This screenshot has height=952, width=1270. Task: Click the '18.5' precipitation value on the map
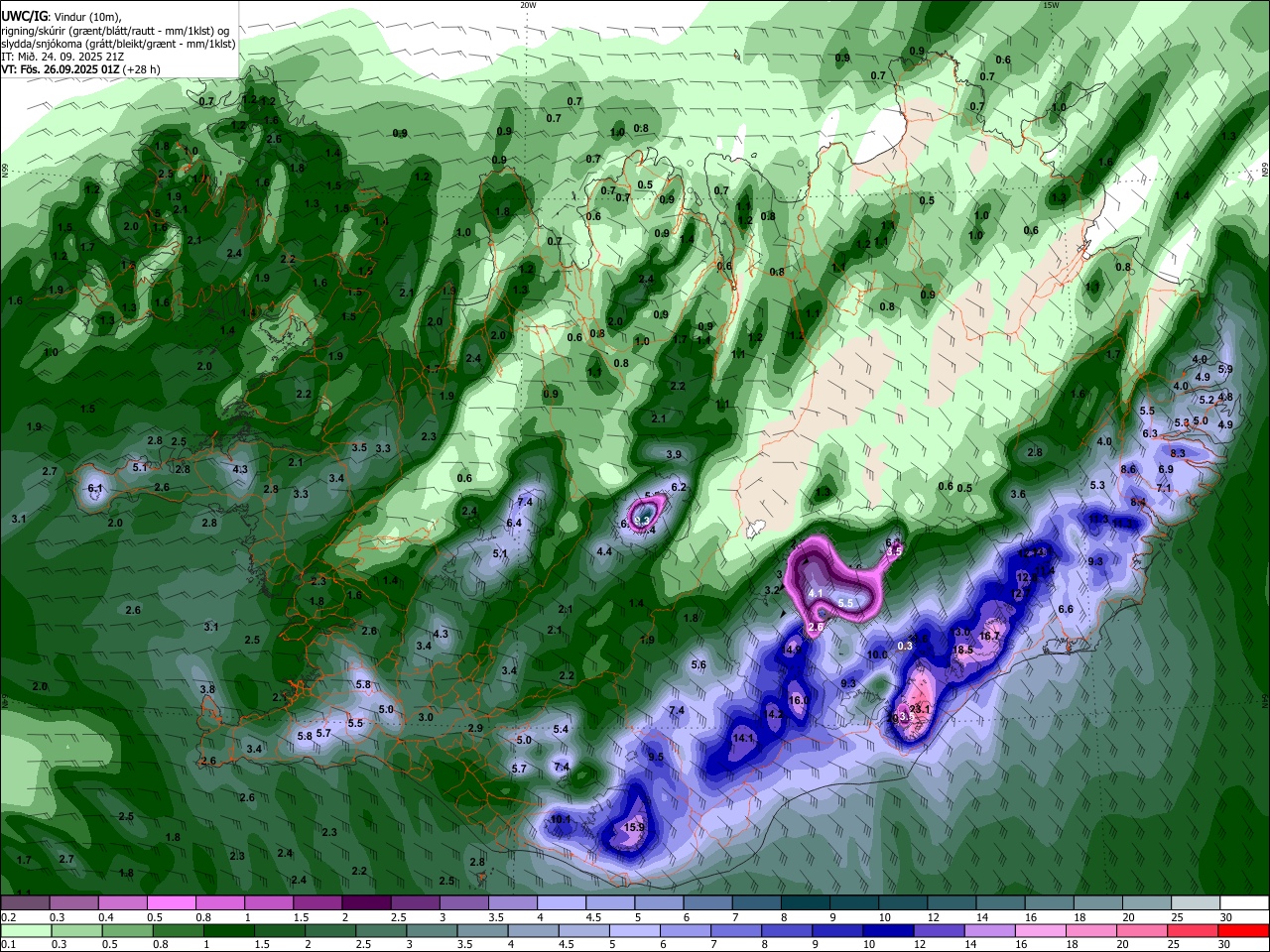pyautogui.click(x=962, y=651)
